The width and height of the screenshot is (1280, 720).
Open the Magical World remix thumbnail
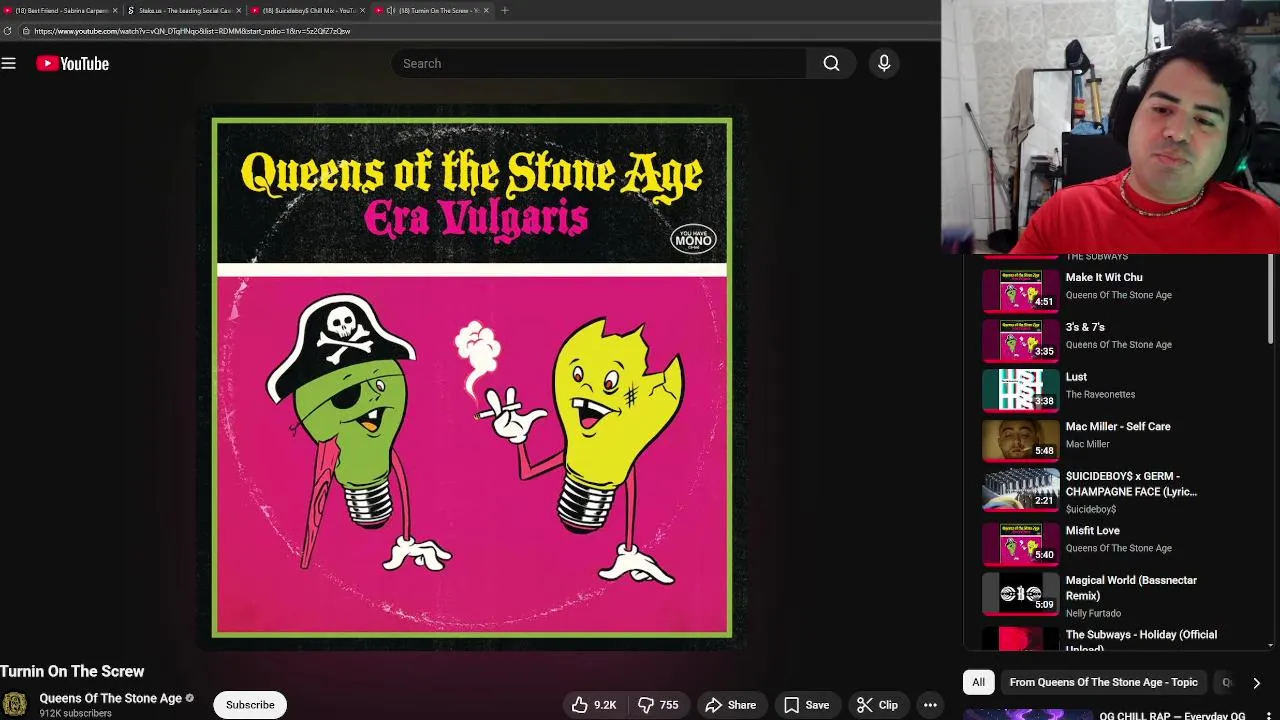click(1020, 593)
